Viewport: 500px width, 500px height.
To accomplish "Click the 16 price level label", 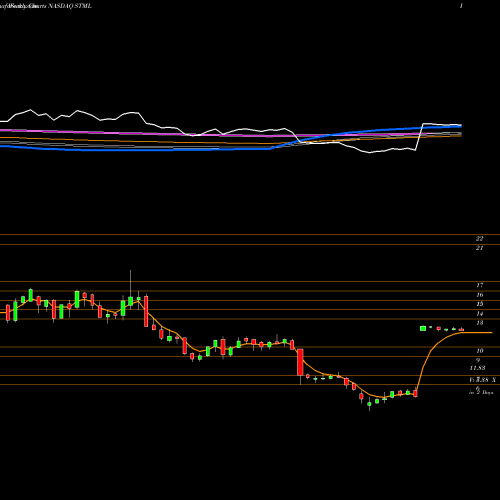I will 479,295.
